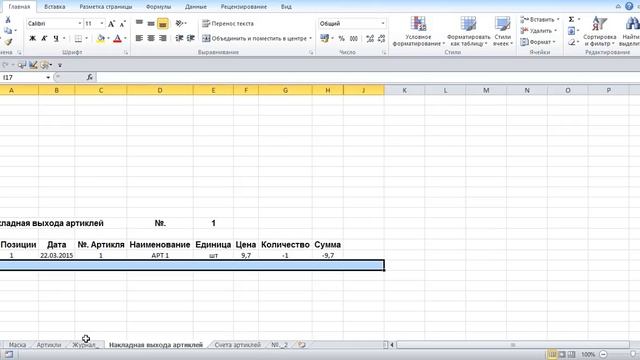Screen dimensions: 640x360
Task: Align cell text left
Action: (139, 38)
